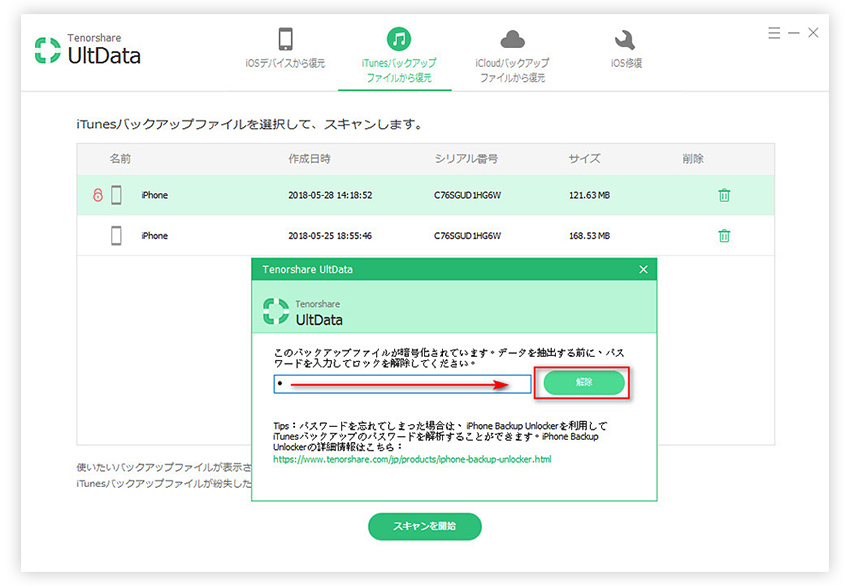The width and height of the screenshot is (850, 586).
Task: Click the 作成日時 column header
Action: pyautogui.click(x=309, y=159)
